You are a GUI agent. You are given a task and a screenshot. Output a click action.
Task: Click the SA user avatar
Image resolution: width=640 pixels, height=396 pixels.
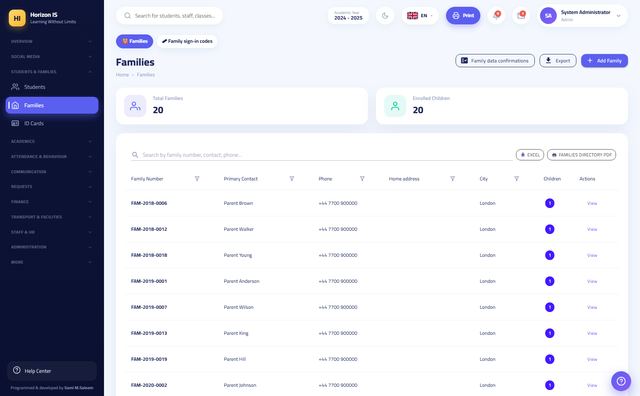point(548,16)
